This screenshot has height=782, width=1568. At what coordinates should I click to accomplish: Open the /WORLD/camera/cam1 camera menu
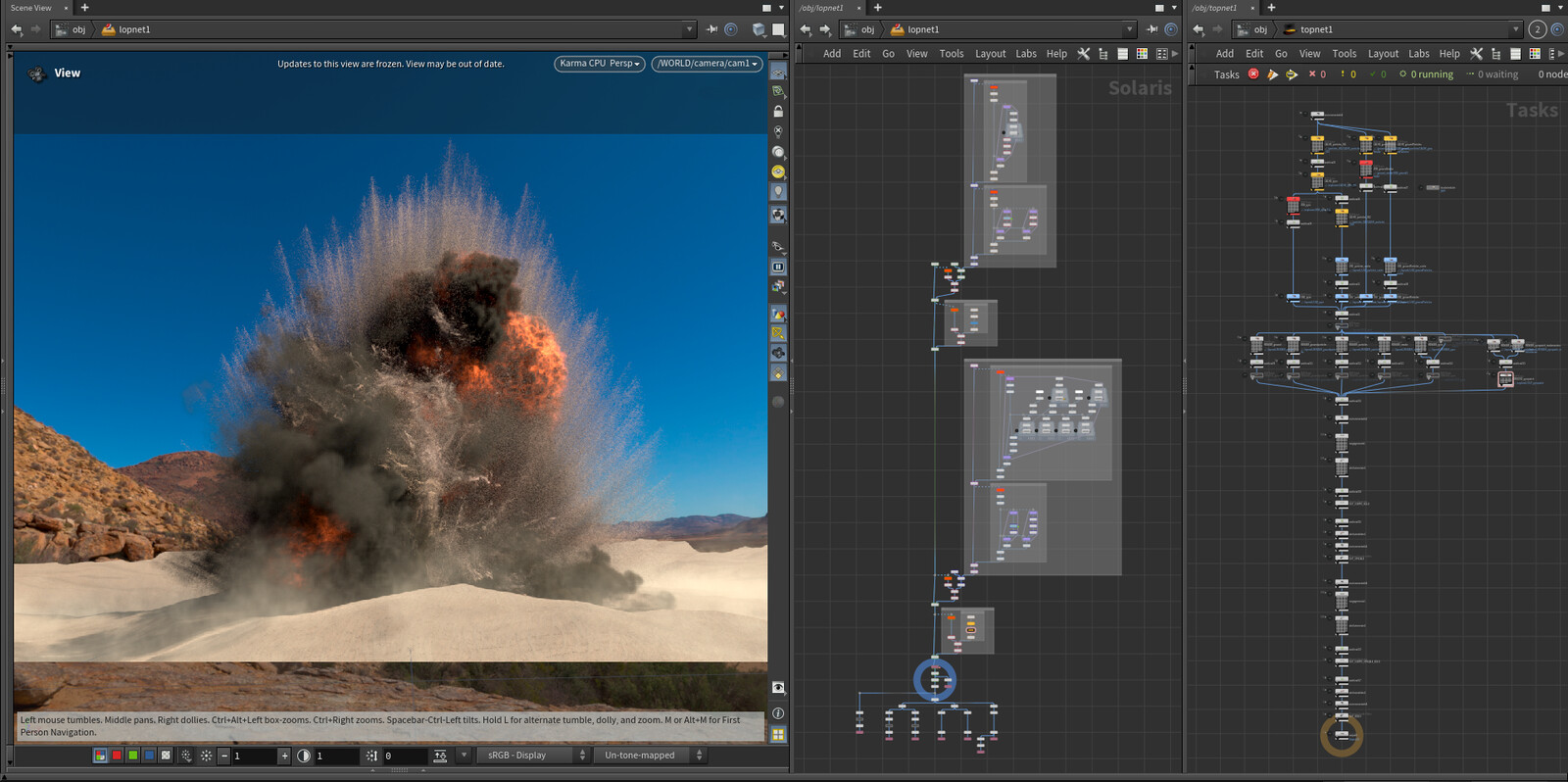point(708,64)
